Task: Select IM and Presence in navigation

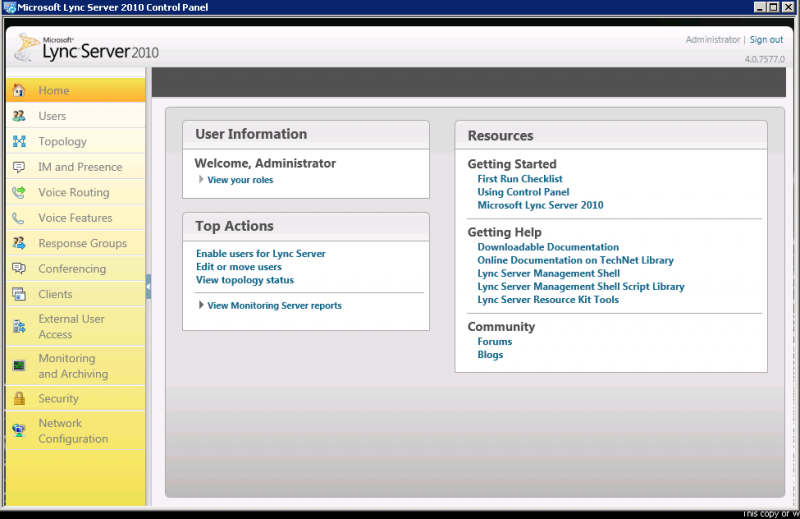Action: tap(76, 167)
